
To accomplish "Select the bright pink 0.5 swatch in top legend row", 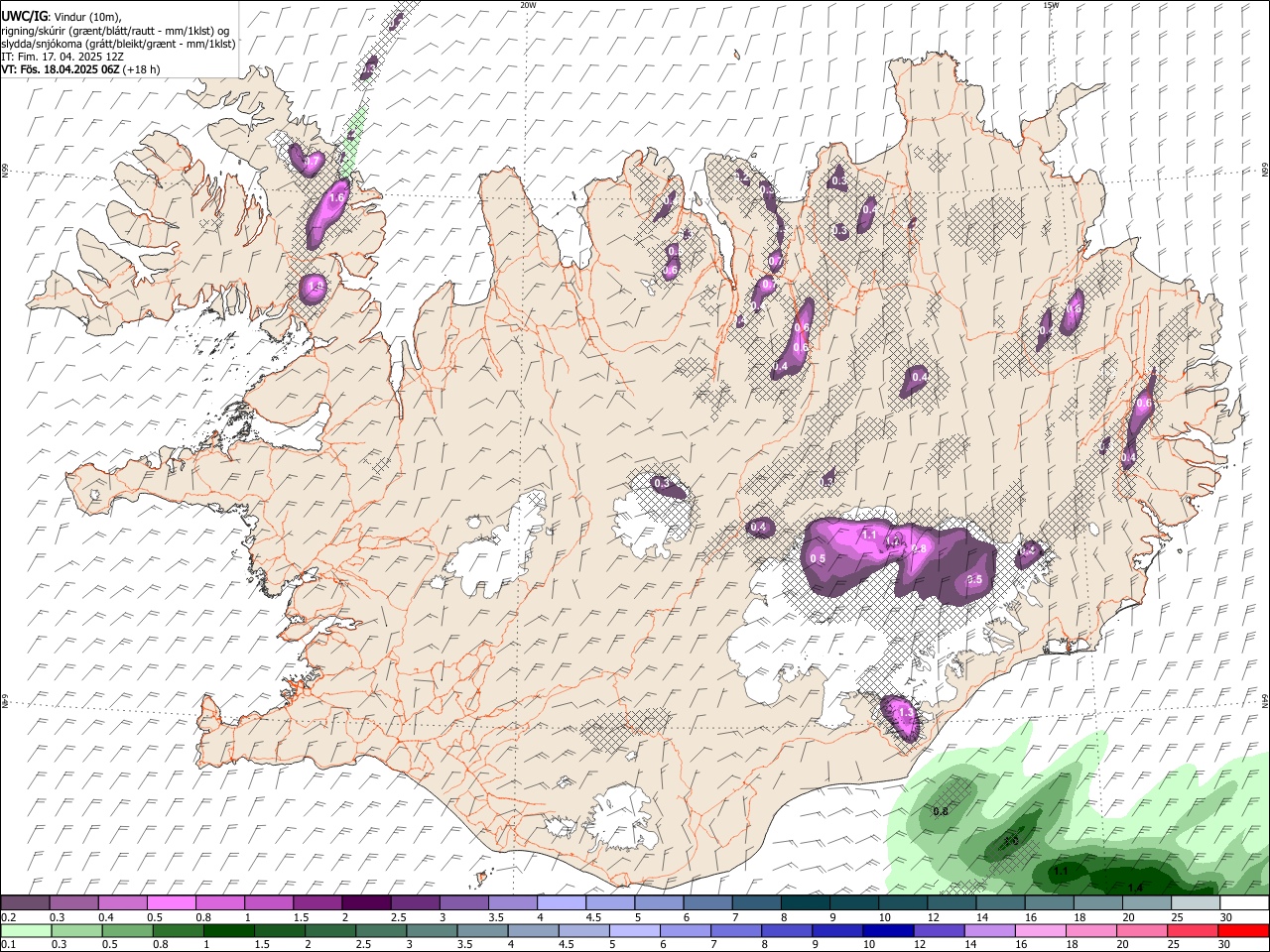I will (171, 902).
